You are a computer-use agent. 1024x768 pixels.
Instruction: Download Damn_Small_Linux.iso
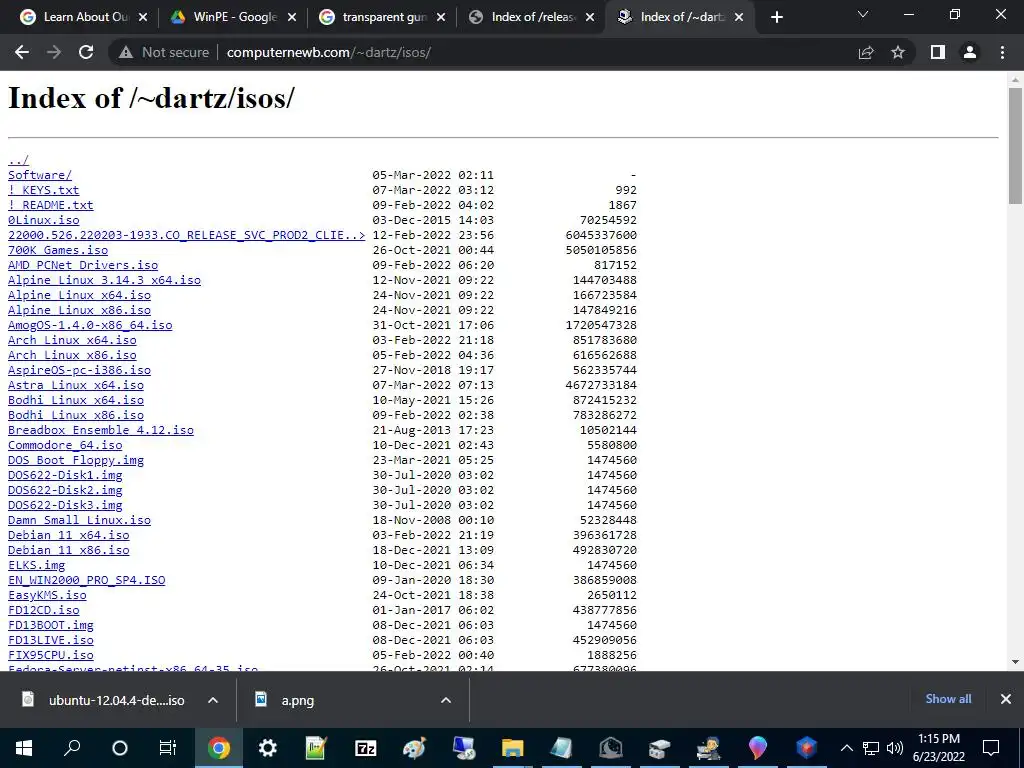(79, 520)
